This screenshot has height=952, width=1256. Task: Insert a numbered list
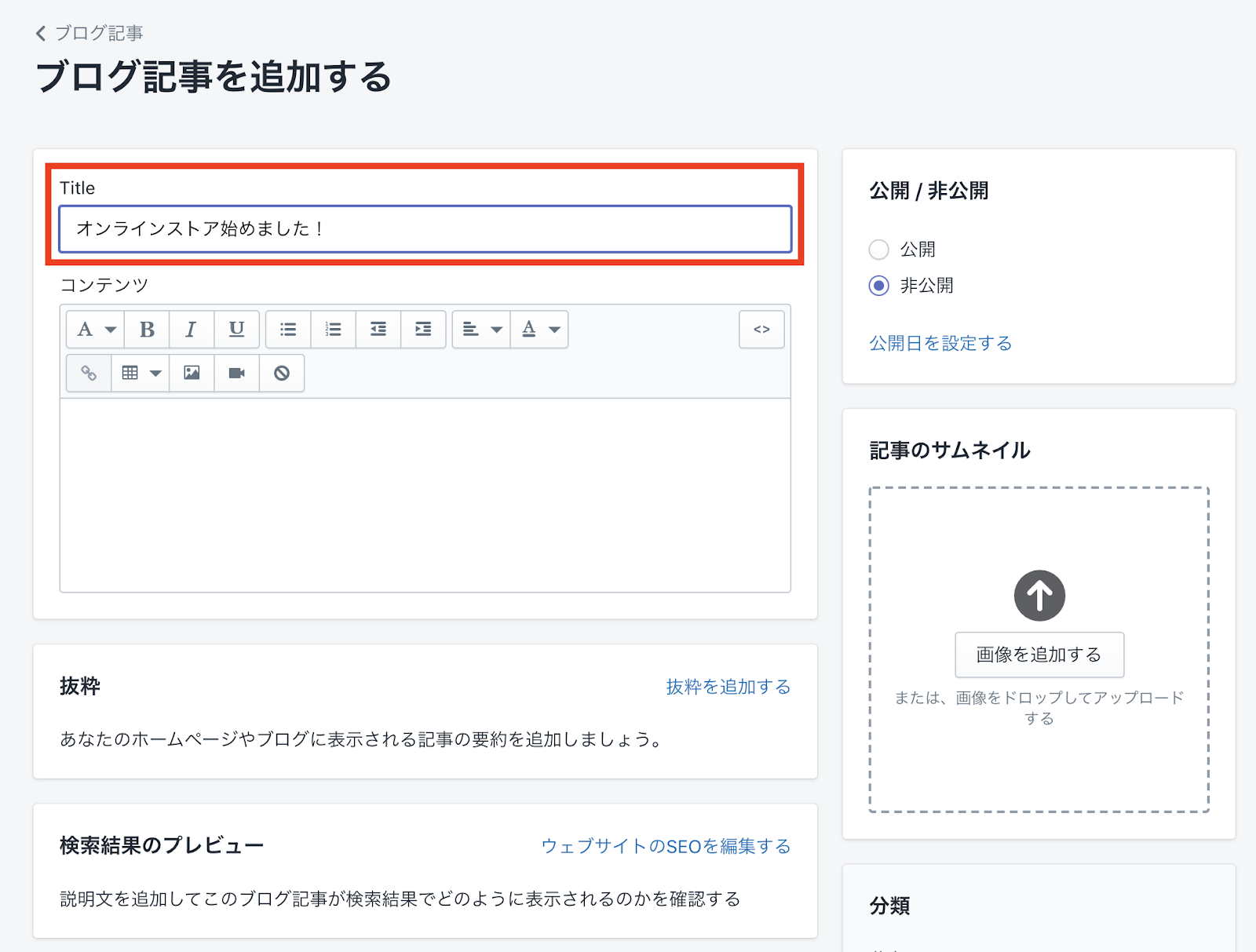[x=333, y=330]
